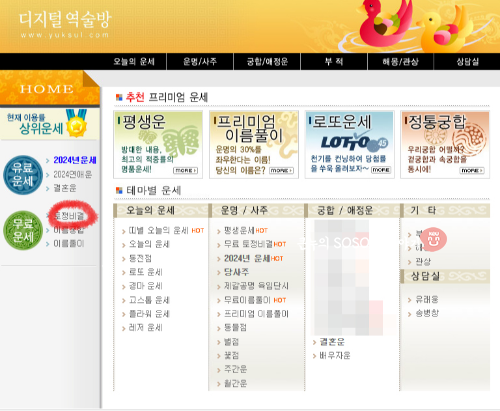Image resolution: width=500 pixels, height=411 pixels.
Task: Open 띠별 오늘의 운세 link
Action: point(159,230)
